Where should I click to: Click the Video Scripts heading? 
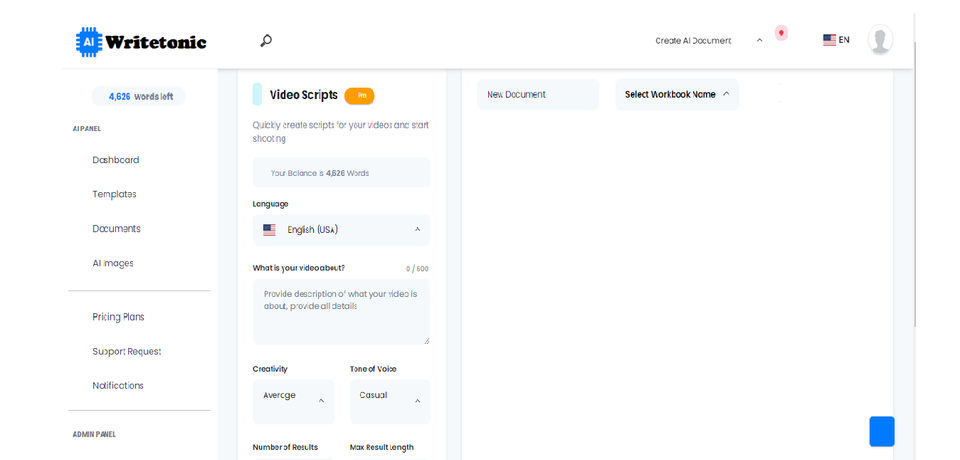[304, 95]
